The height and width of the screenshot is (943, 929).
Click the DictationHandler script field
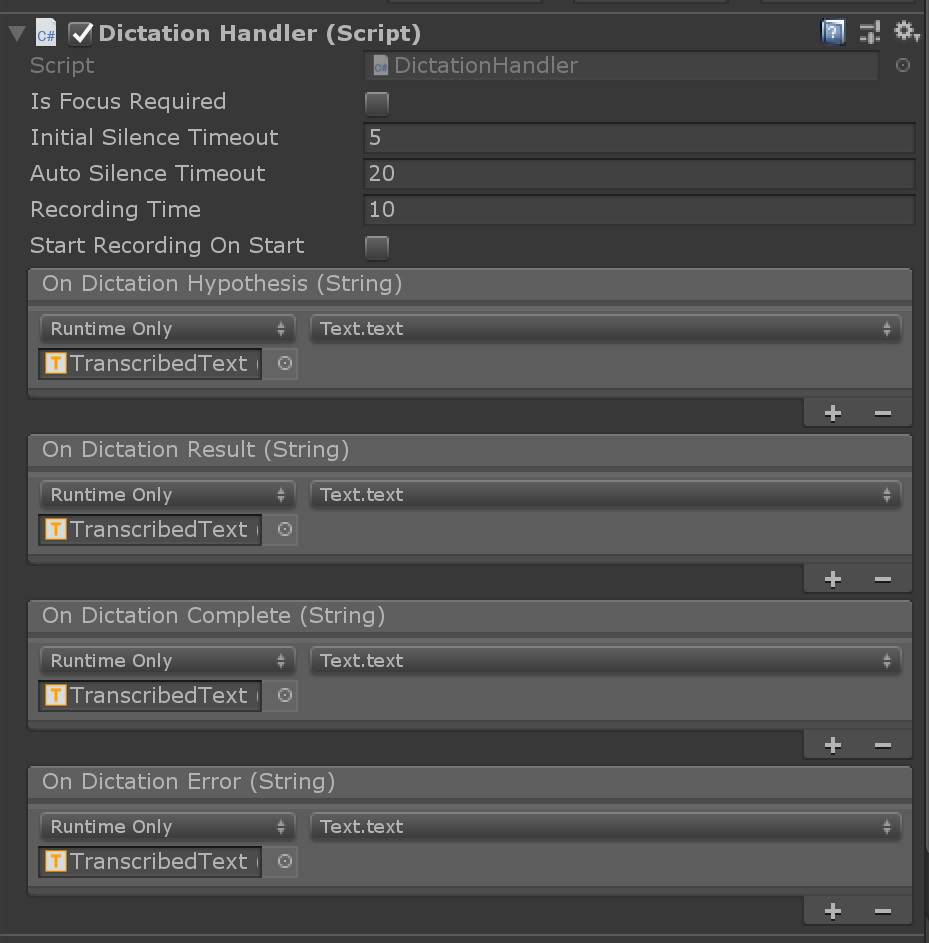621,66
